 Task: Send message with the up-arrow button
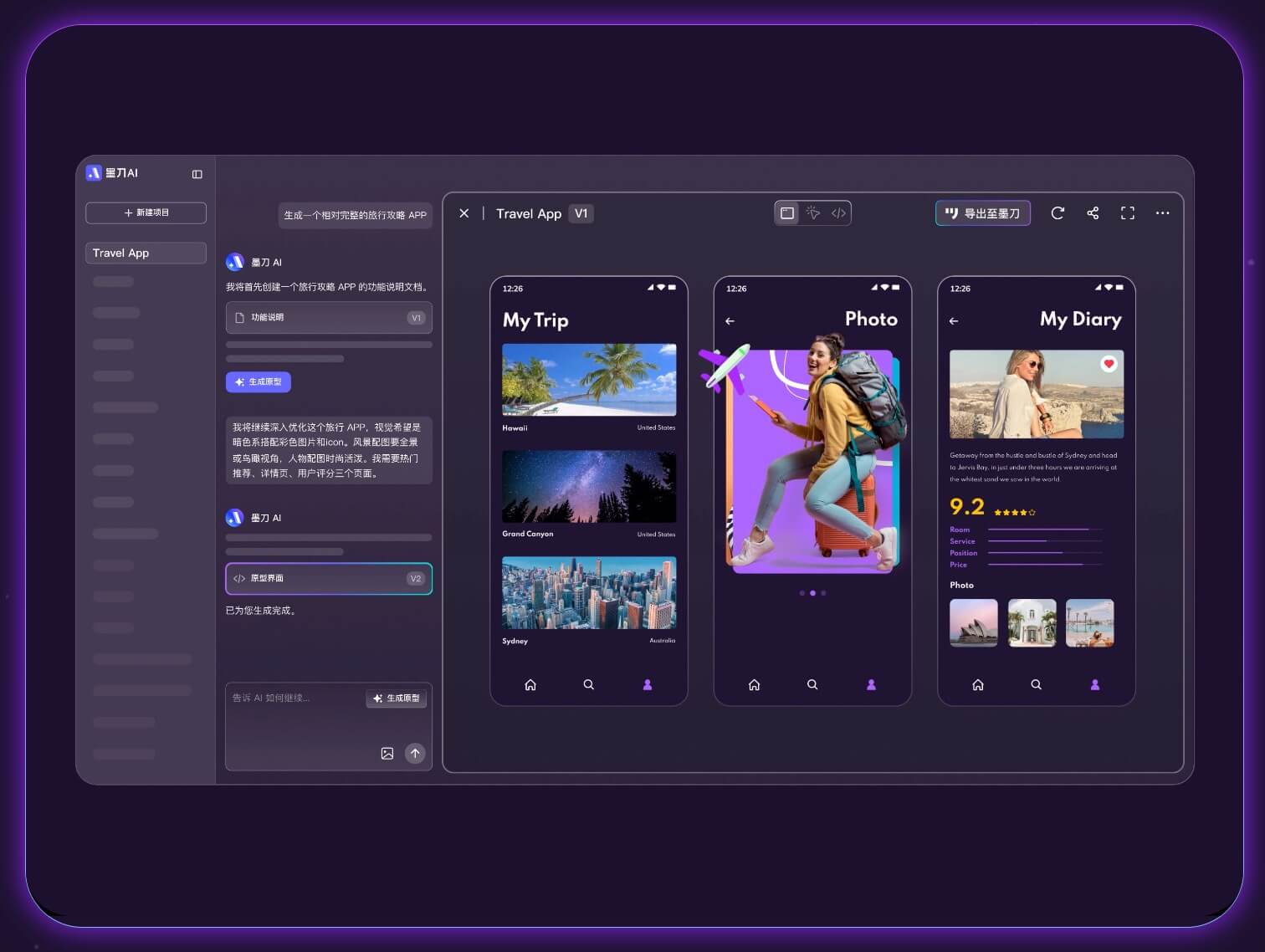tap(415, 753)
